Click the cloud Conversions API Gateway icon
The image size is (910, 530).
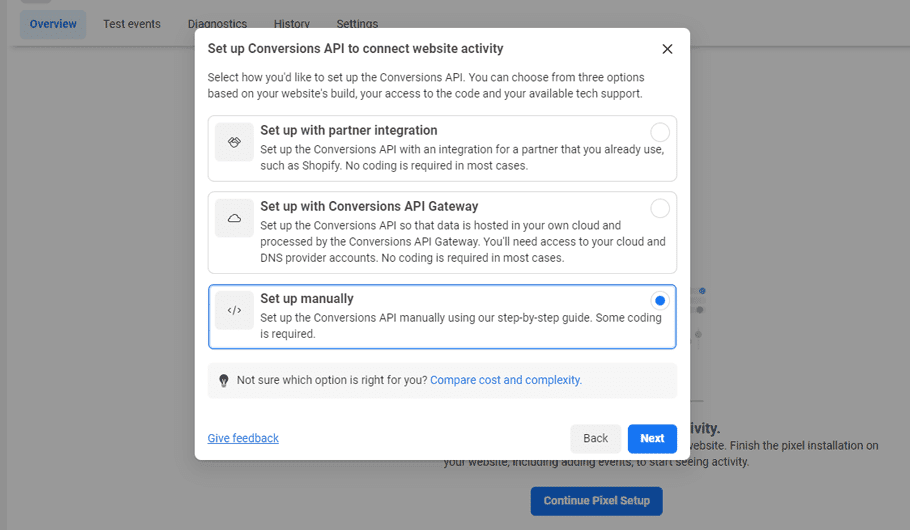pyautogui.click(x=234, y=218)
